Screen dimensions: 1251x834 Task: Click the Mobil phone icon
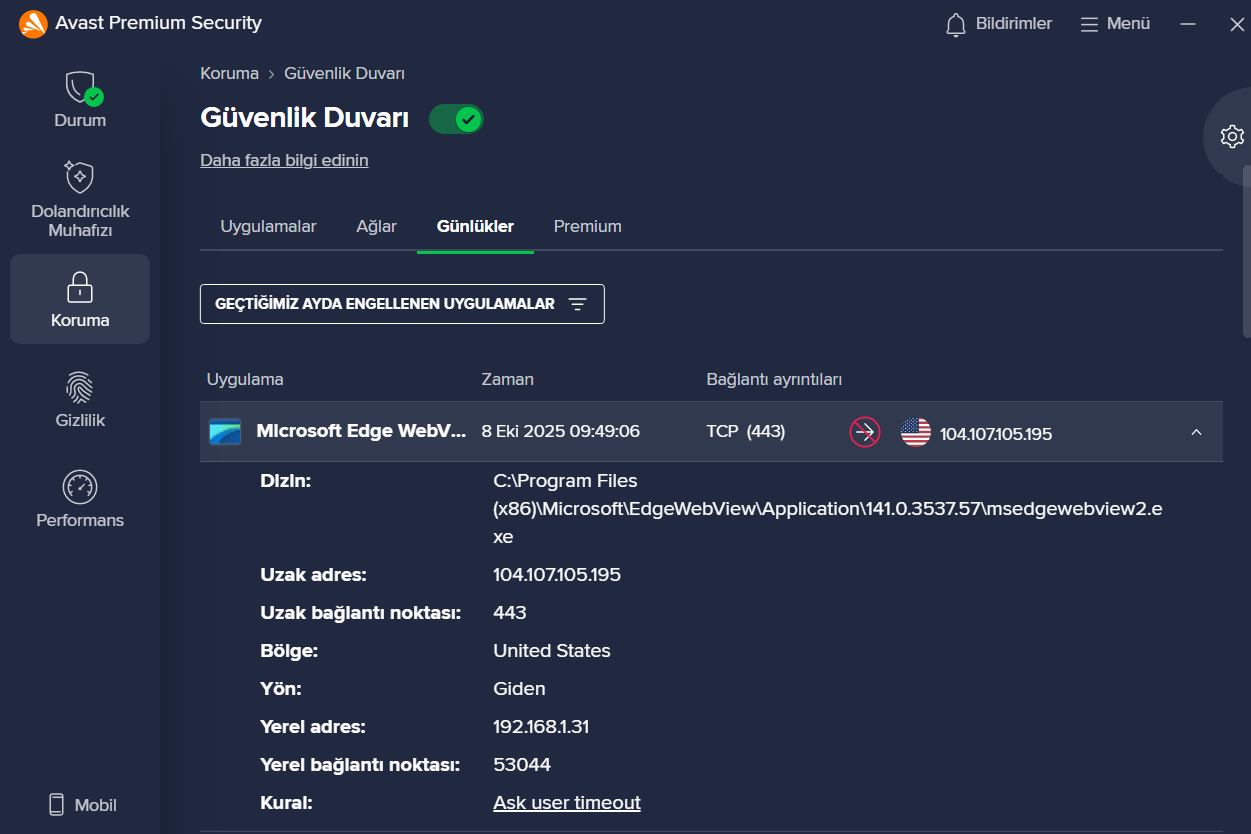tap(57, 805)
